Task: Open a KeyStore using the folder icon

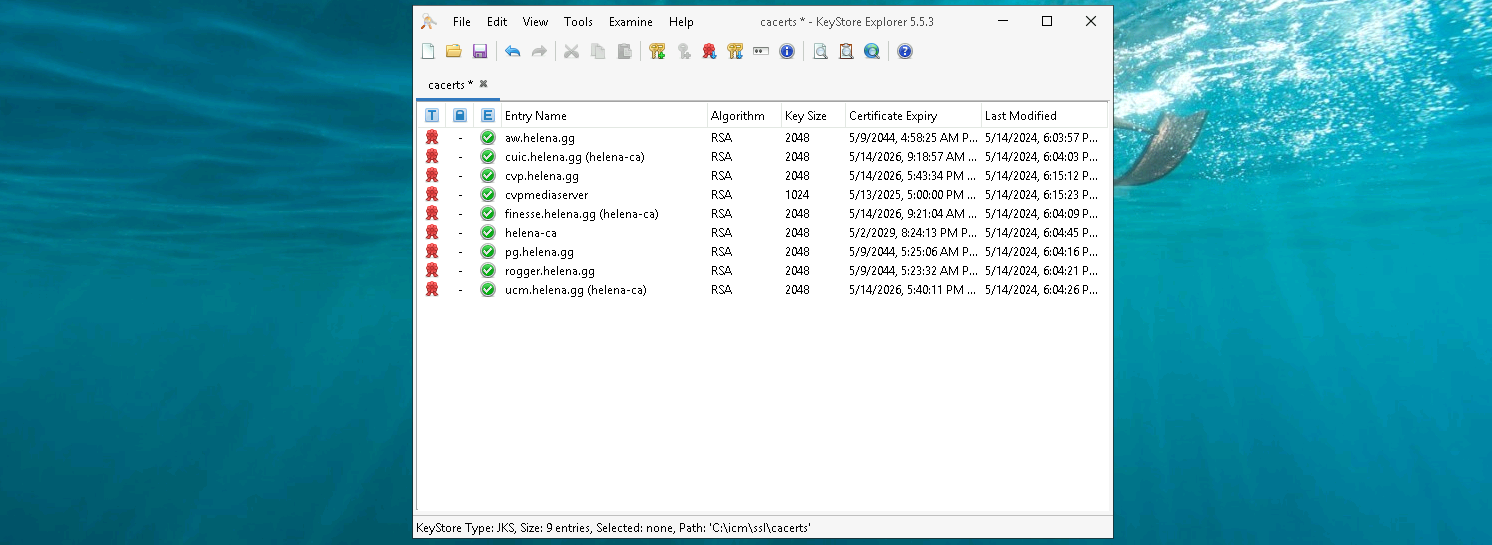Action: click(x=453, y=51)
